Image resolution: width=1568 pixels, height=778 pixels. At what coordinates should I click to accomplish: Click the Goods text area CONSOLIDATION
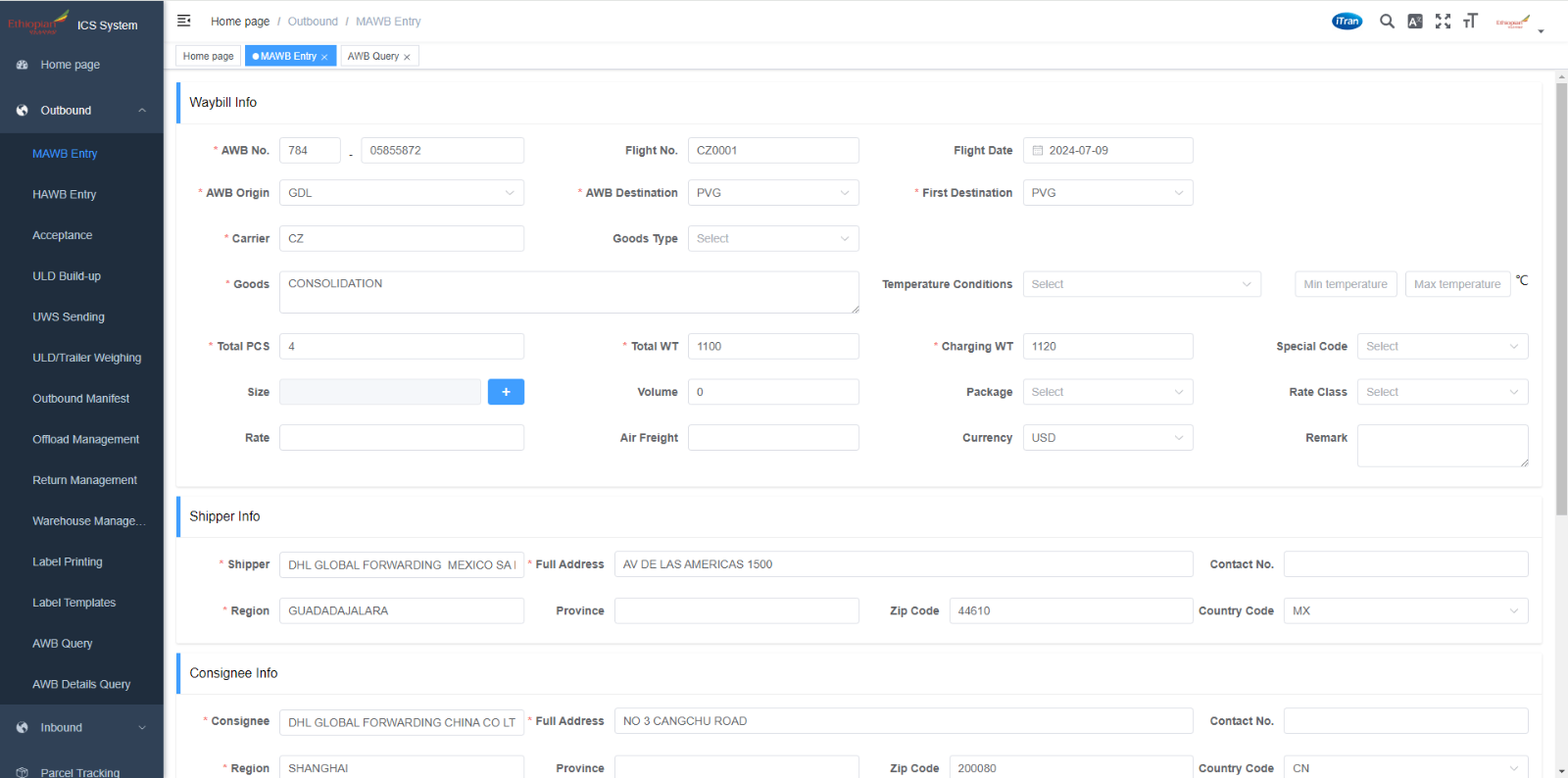coord(569,293)
